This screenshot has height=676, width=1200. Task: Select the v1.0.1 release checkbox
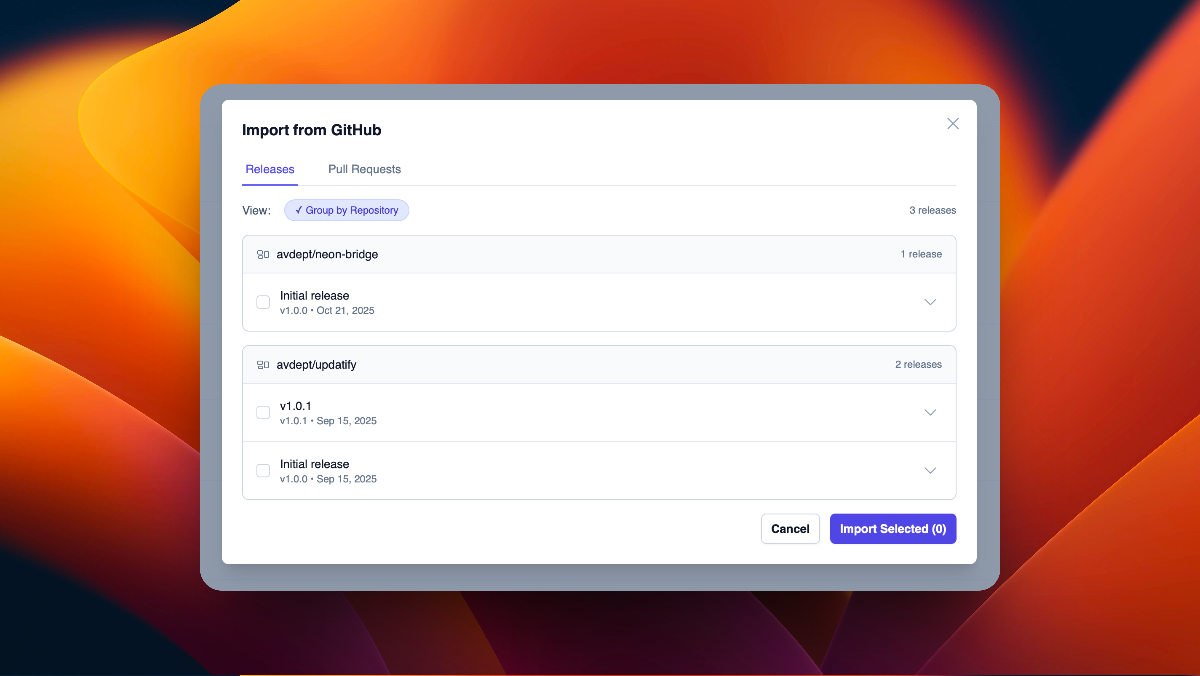263,412
